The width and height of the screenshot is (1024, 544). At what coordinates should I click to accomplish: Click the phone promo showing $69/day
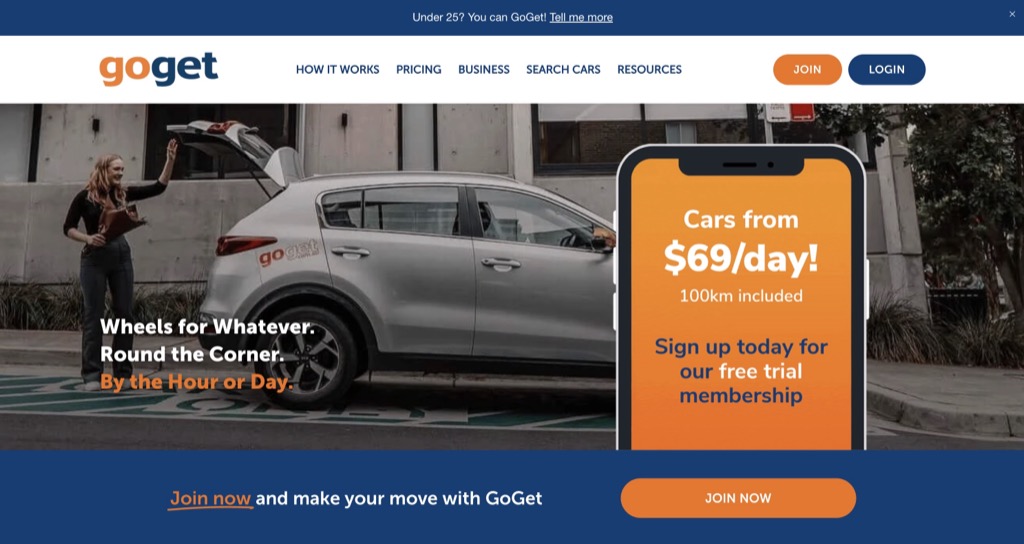(741, 298)
